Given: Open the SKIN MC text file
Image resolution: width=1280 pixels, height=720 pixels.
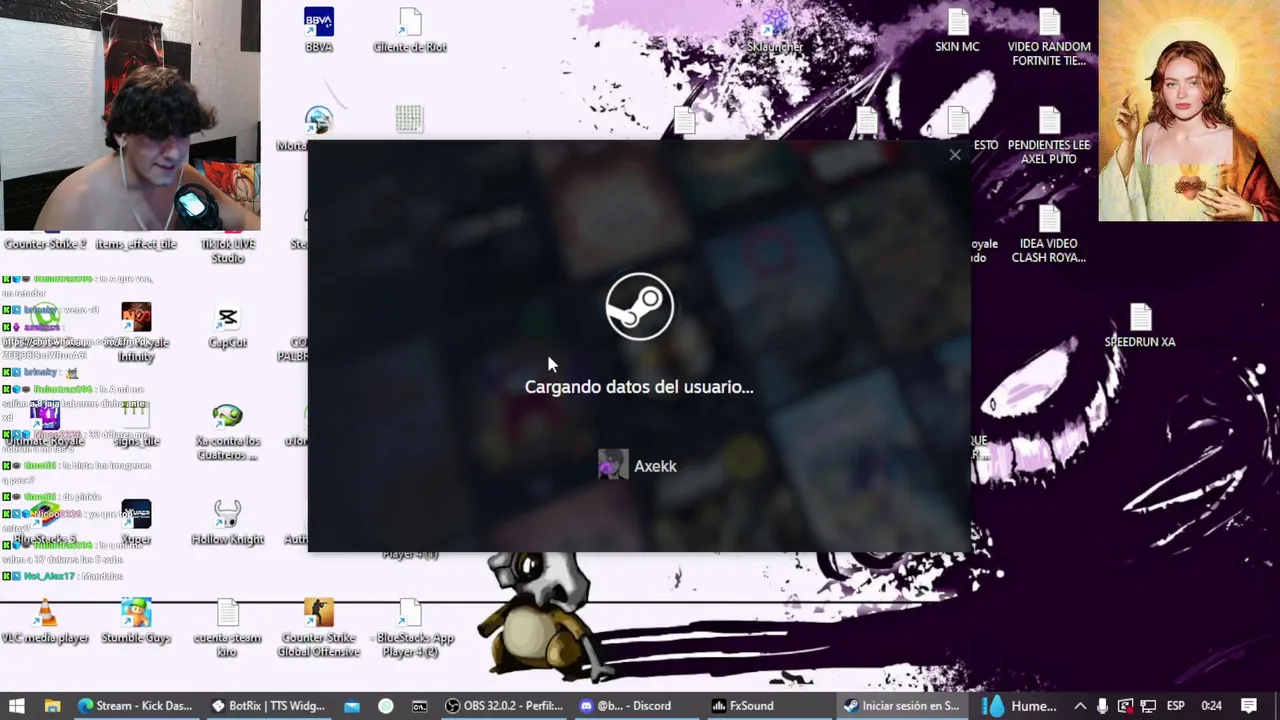Looking at the screenshot, I should coord(957,30).
